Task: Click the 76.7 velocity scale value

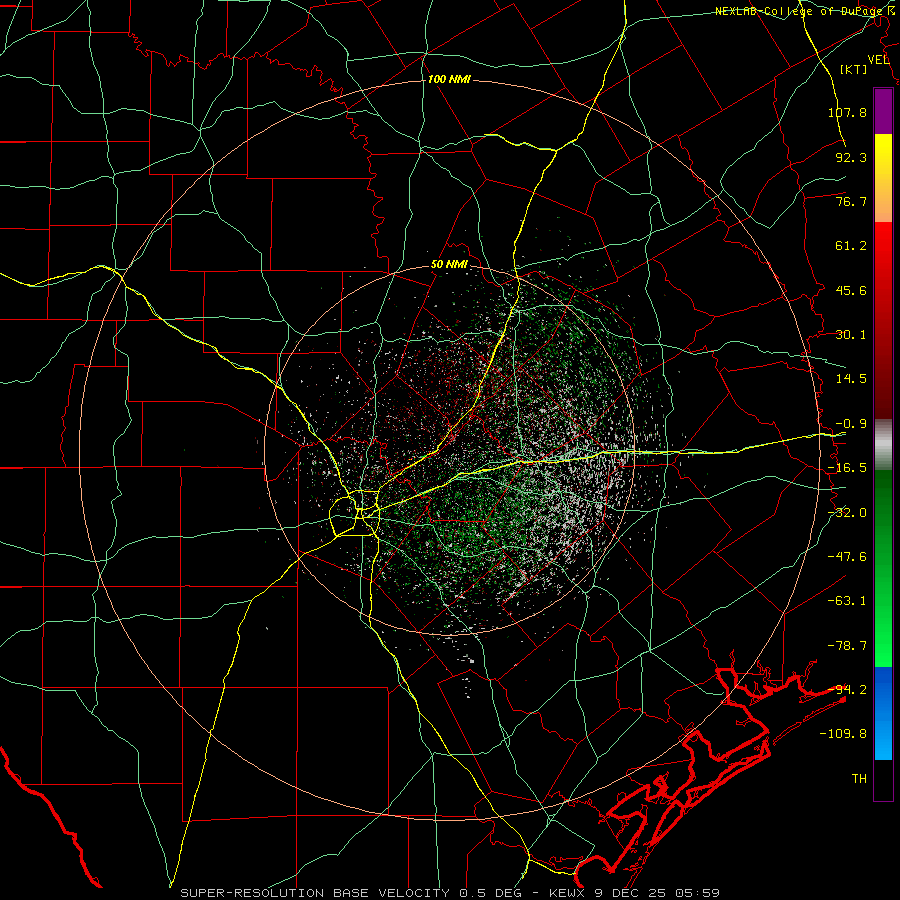Action: 851,201
